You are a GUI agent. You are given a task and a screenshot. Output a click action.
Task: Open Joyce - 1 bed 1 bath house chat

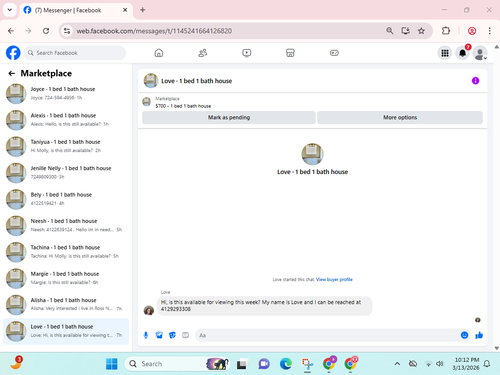[66, 94]
